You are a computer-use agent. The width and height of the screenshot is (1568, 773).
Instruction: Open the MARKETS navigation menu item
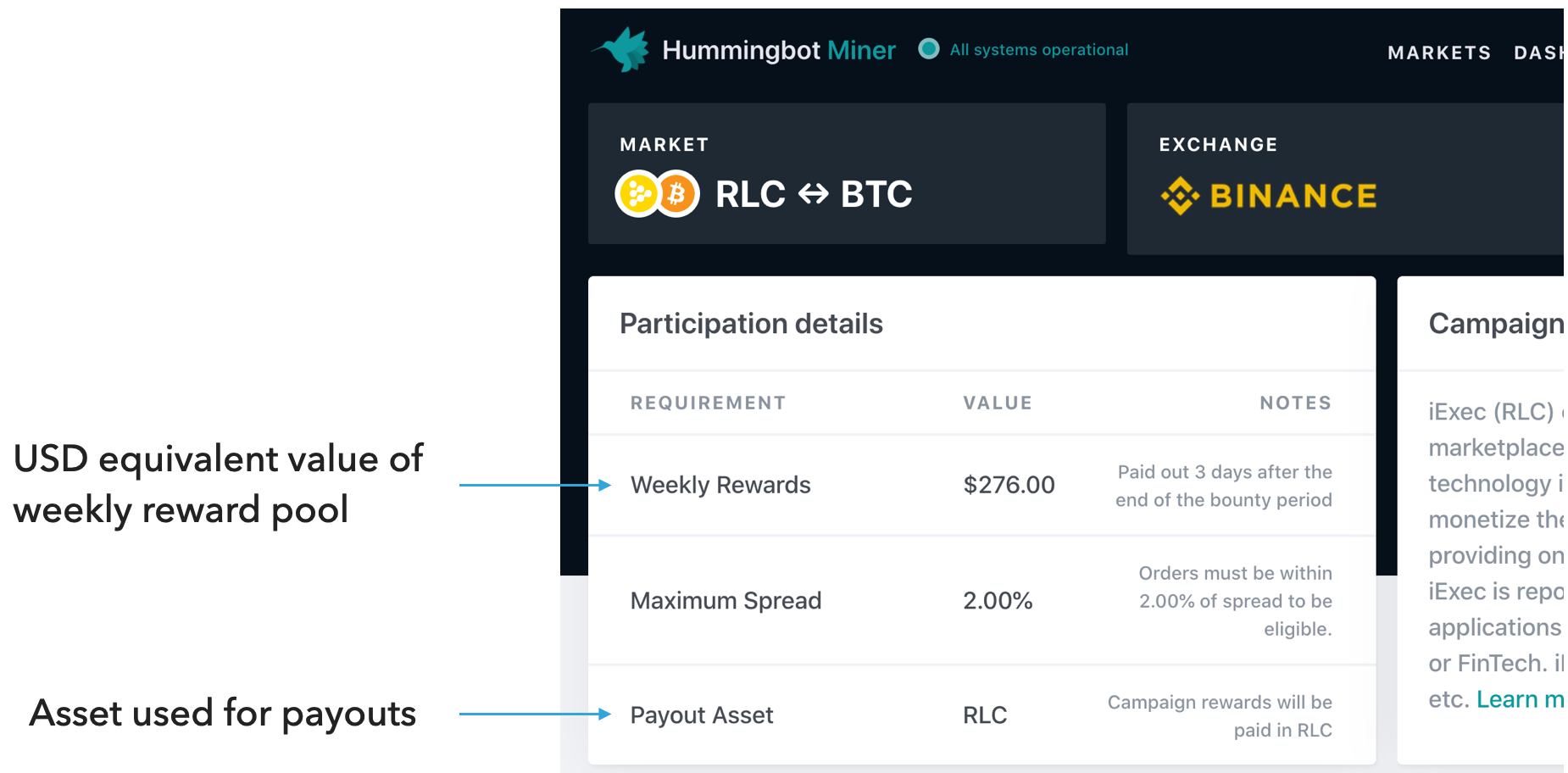coord(1439,53)
